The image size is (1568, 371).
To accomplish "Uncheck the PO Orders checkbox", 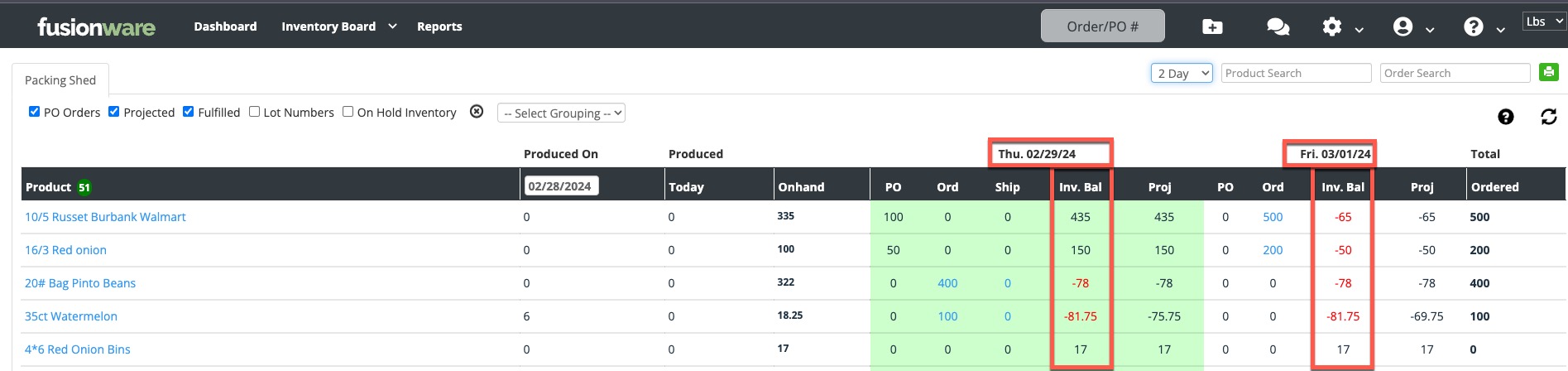I will tap(34, 112).
